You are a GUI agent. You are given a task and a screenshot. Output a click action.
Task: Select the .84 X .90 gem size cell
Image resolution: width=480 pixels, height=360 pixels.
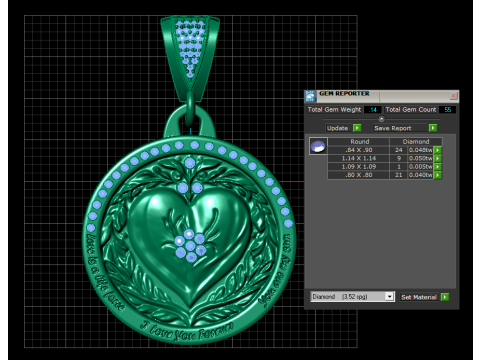[x=359, y=150]
